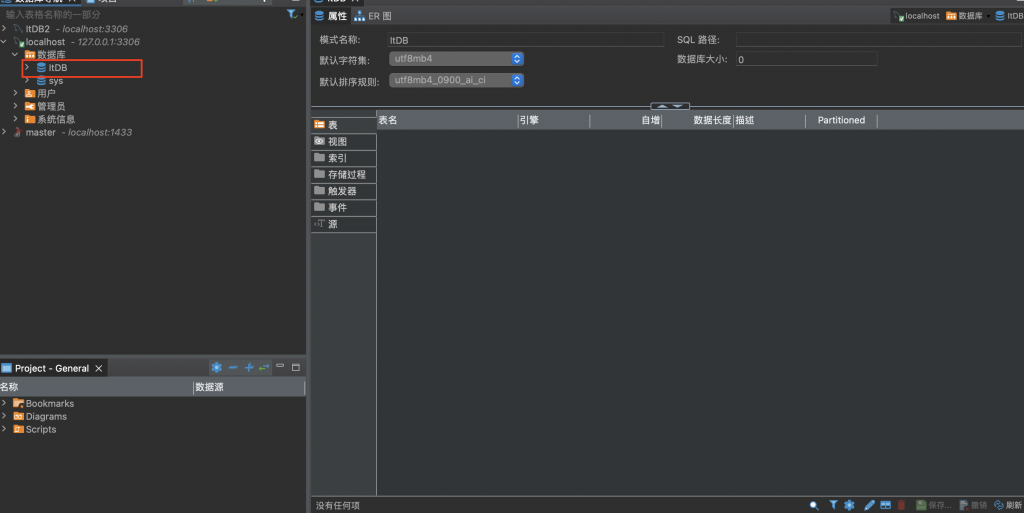Viewport: 1024px width, 513px height.
Task: Click the red trash delete icon
Action: tap(901, 505)
